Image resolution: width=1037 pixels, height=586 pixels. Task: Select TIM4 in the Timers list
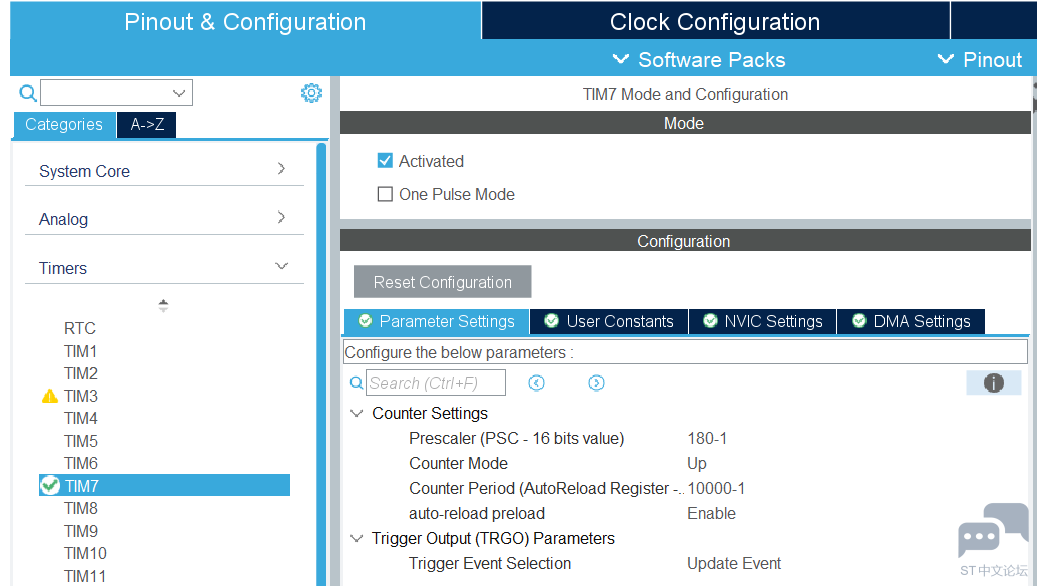click(81, 419)
